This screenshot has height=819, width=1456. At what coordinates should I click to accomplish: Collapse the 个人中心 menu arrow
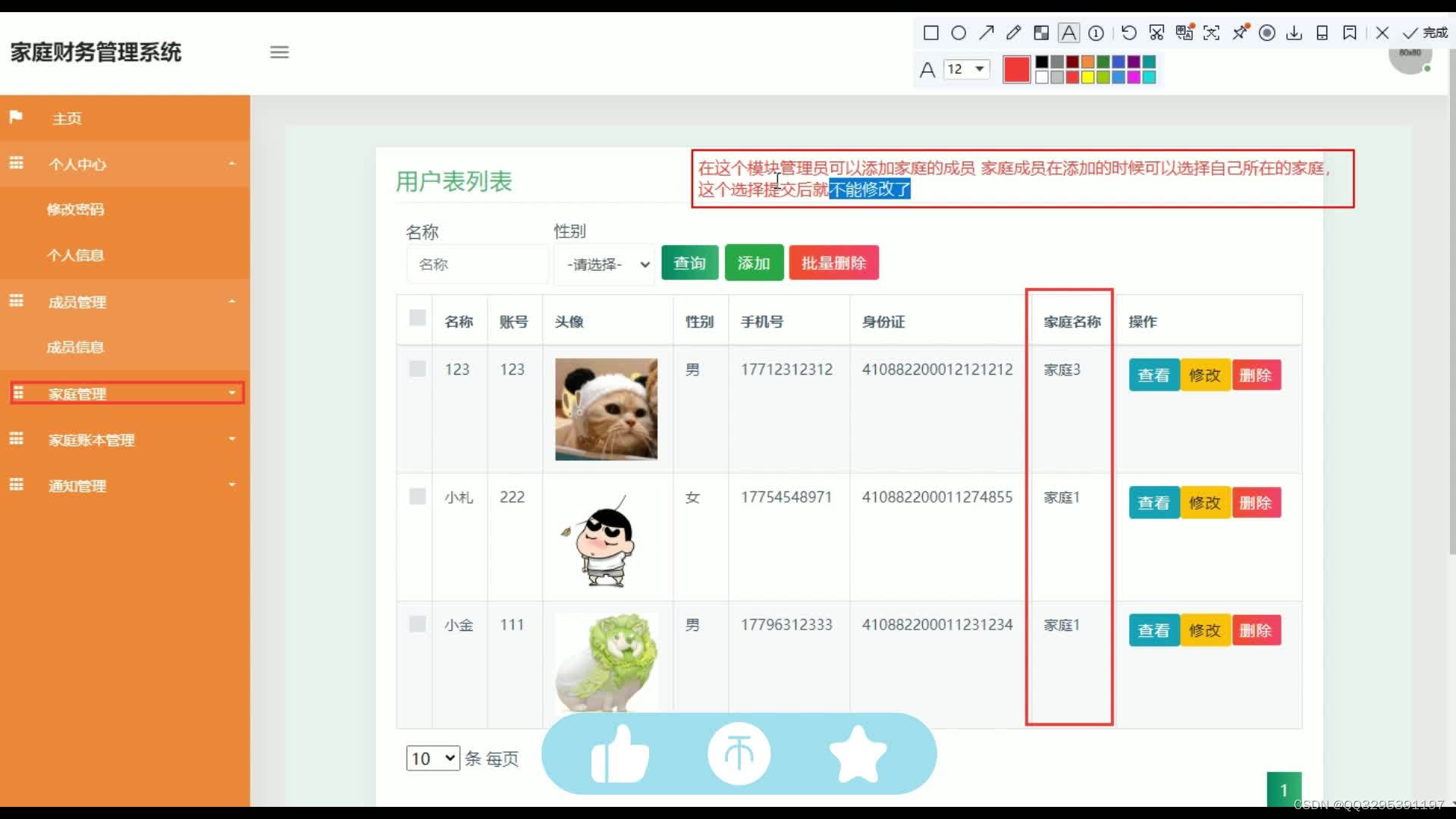[x=232, y=164]
